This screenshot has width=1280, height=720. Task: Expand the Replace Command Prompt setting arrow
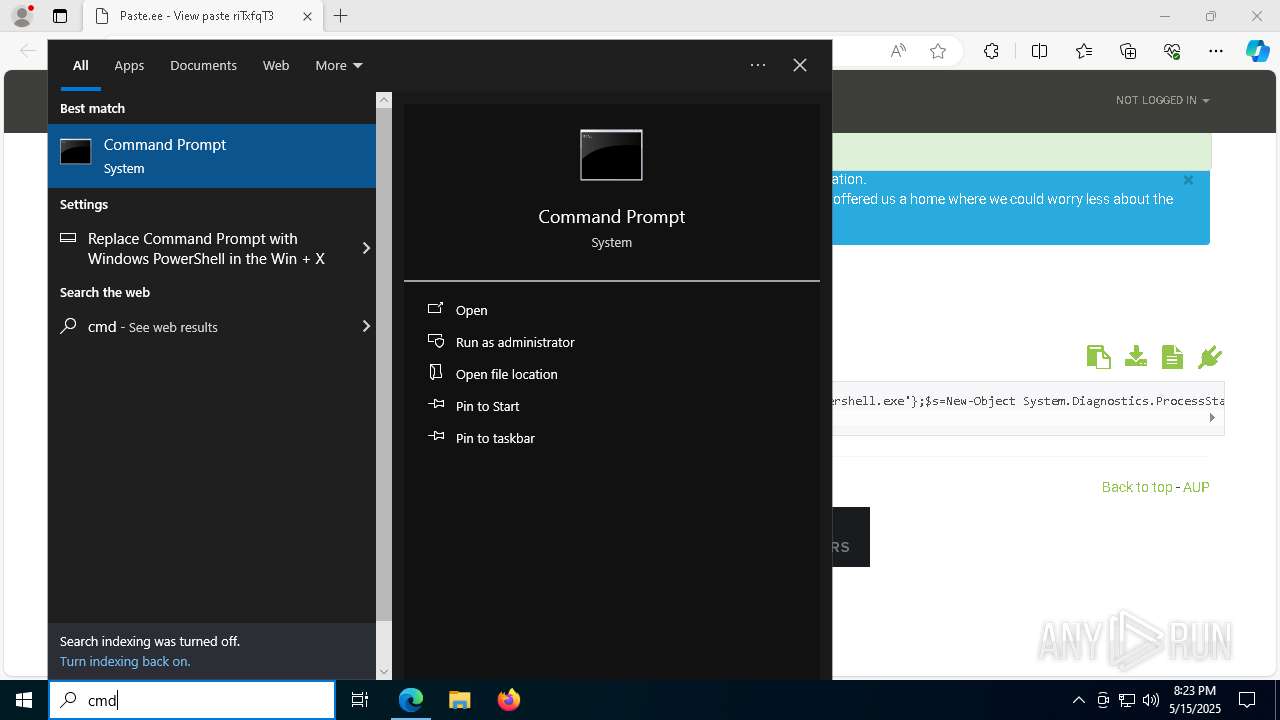pos(366,248)
